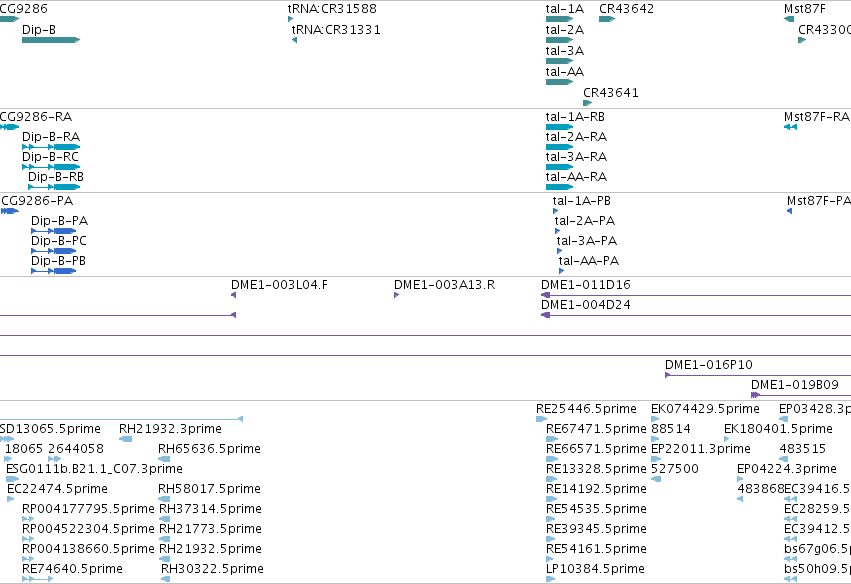Image resolution: width=851 pixels, height=584 pixels.
Task: Select the Dip-B-PA protein label
Action: [60, 221]
